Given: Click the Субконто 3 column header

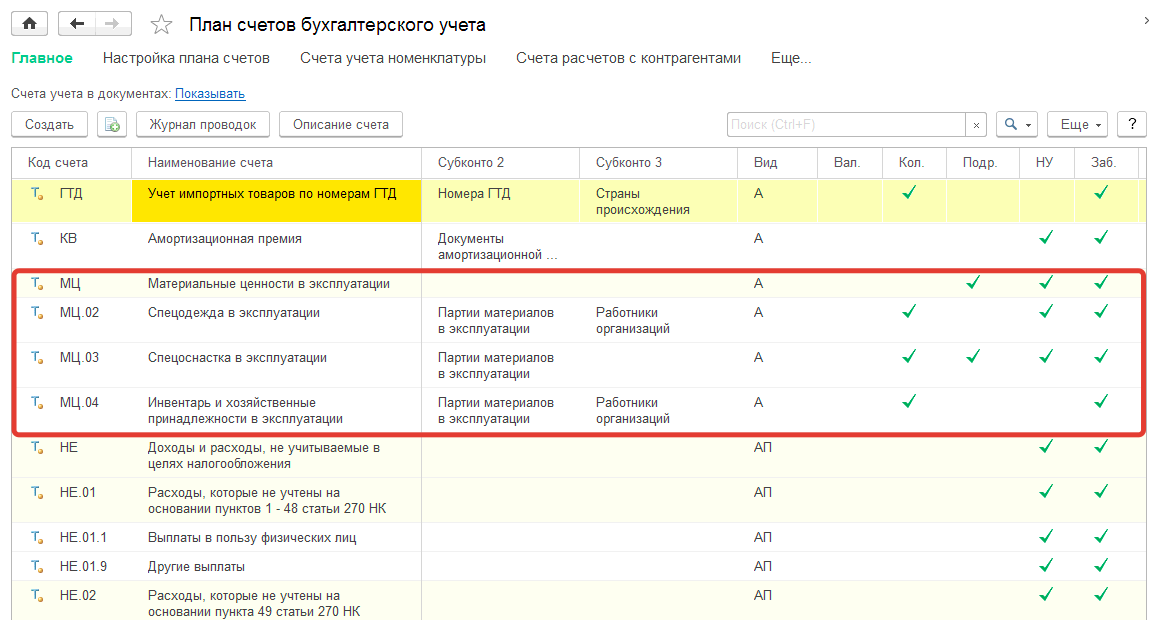Looking at the screenshot, I should (x=658, y=163).
